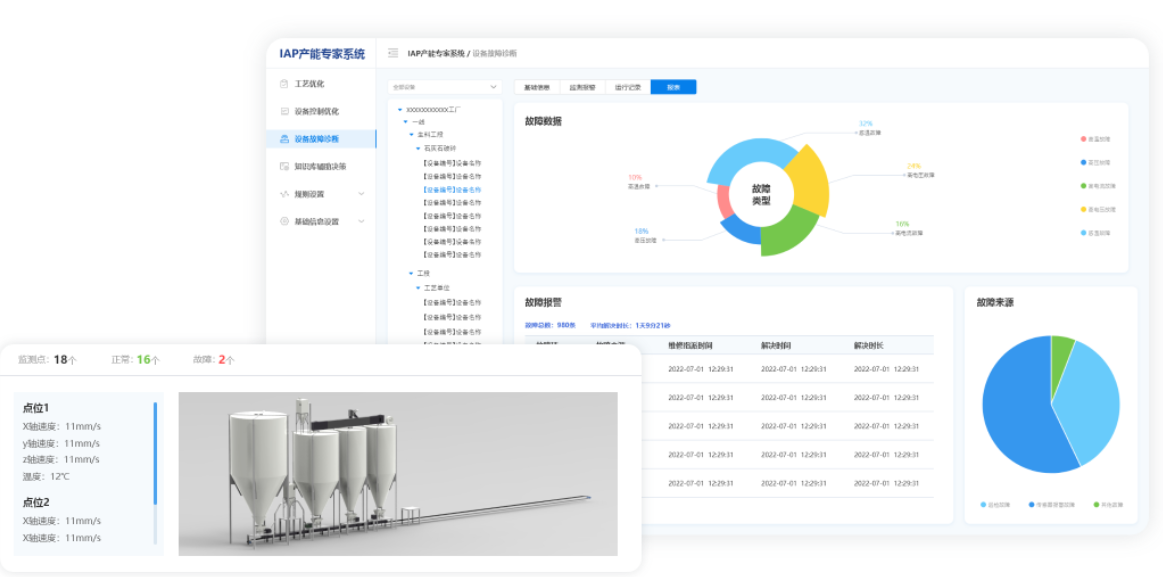Image resolution: width=1163 pixels, height=577 pixels.
Task: Toggle the pink legend dot in 故障数据
Action: click(x=1083, y=139)
